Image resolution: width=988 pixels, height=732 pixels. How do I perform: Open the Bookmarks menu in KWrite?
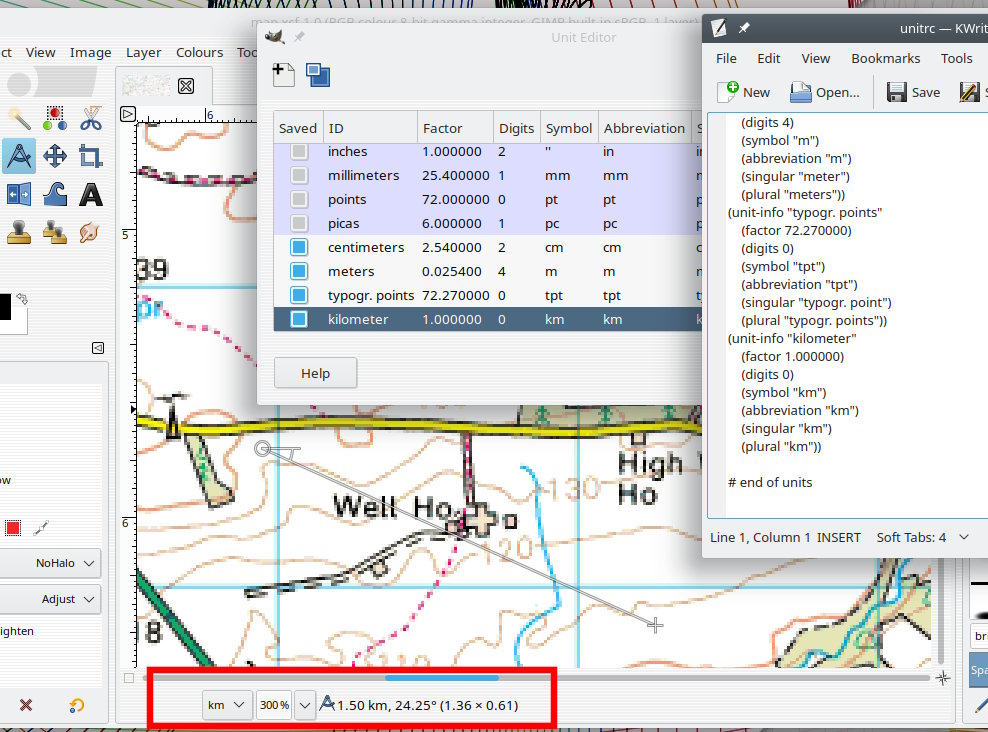(885, 59)
